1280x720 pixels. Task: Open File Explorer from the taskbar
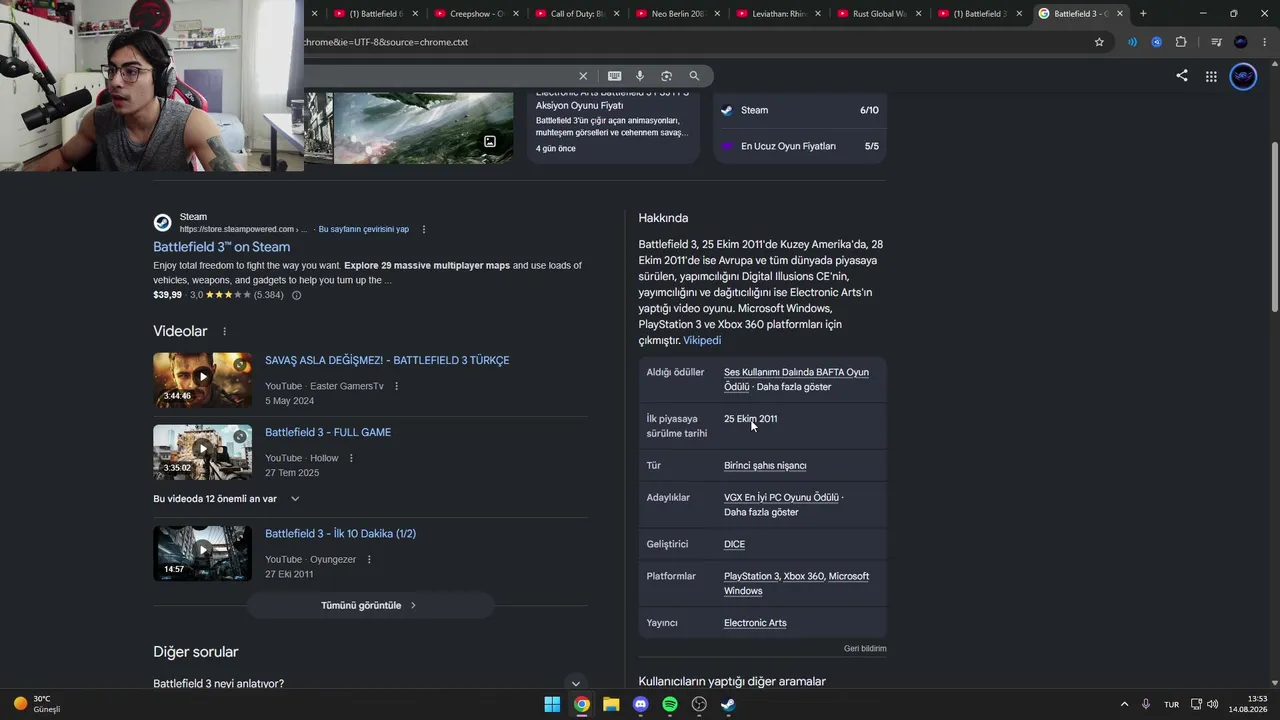click(611, 704)
